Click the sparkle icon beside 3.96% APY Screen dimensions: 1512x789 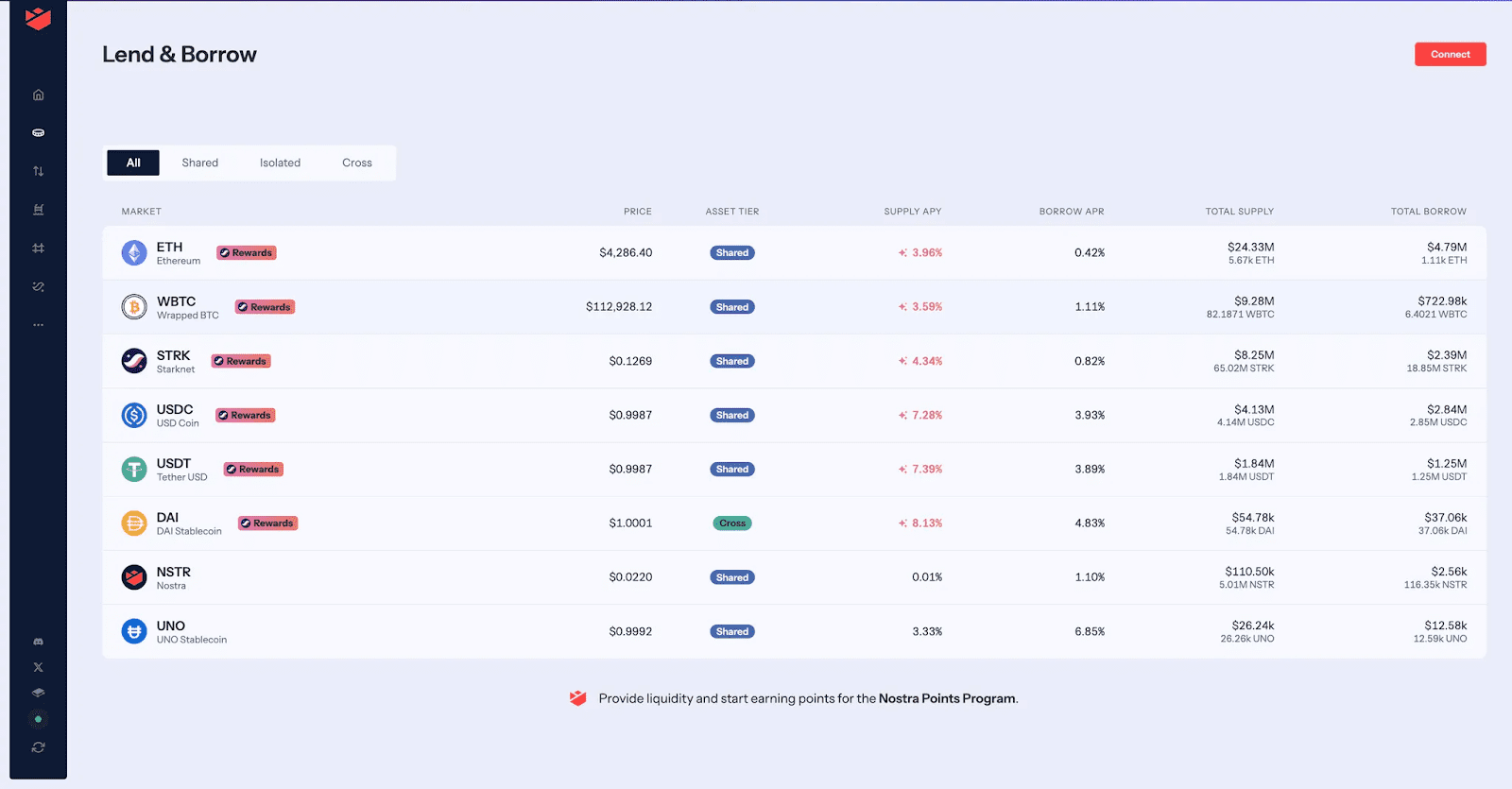click(902, 252)
